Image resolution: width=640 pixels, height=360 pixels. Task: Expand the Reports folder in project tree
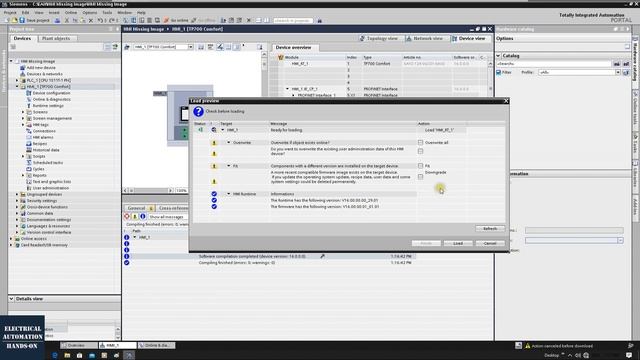pos(23,175)
